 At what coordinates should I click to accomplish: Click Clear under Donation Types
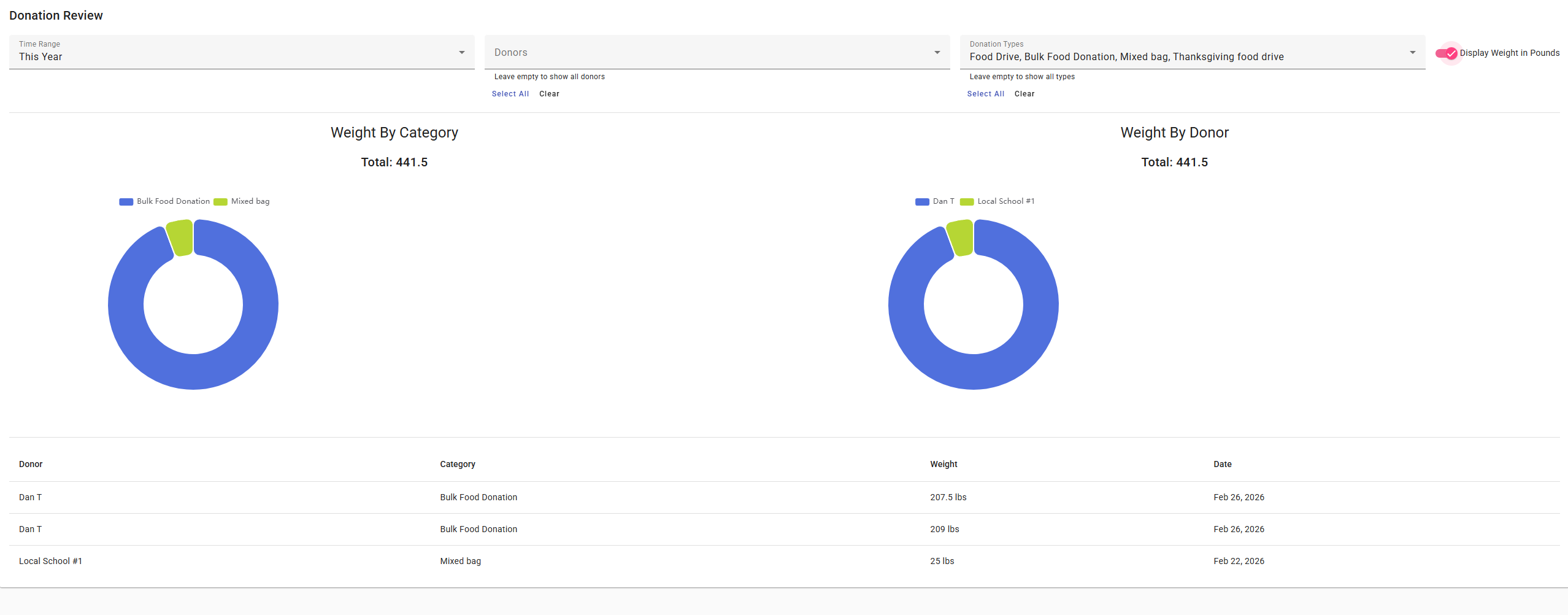[x=1024, y=94]
